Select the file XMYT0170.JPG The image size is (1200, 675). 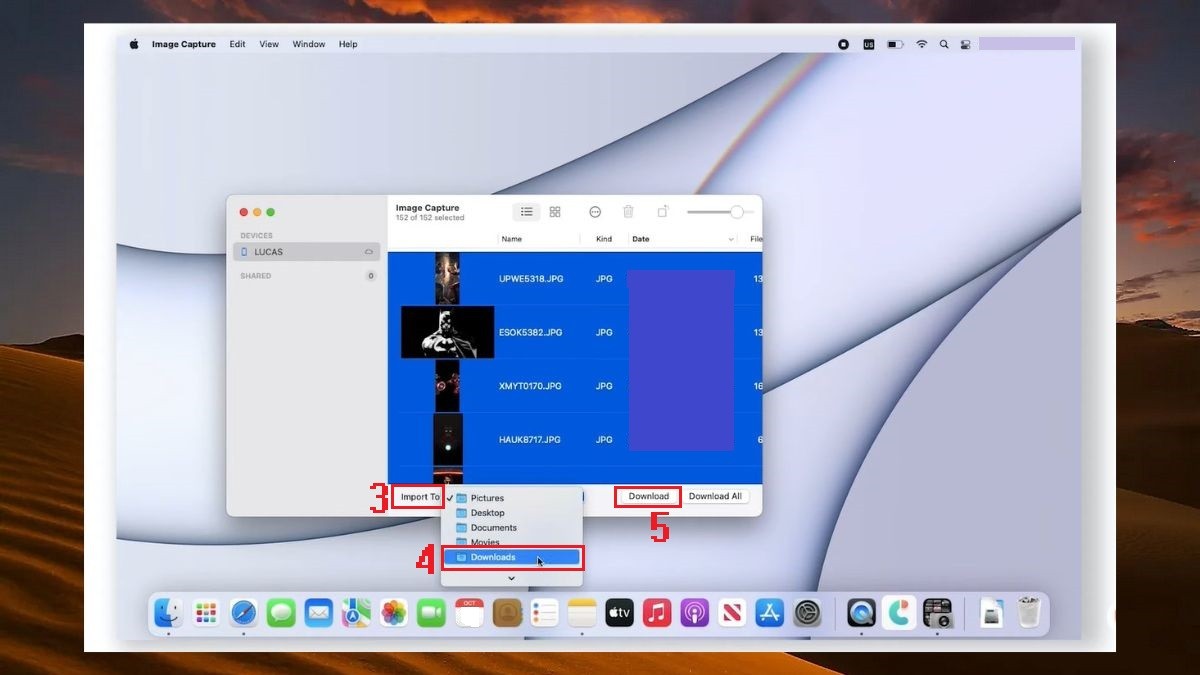pos(531,386)
